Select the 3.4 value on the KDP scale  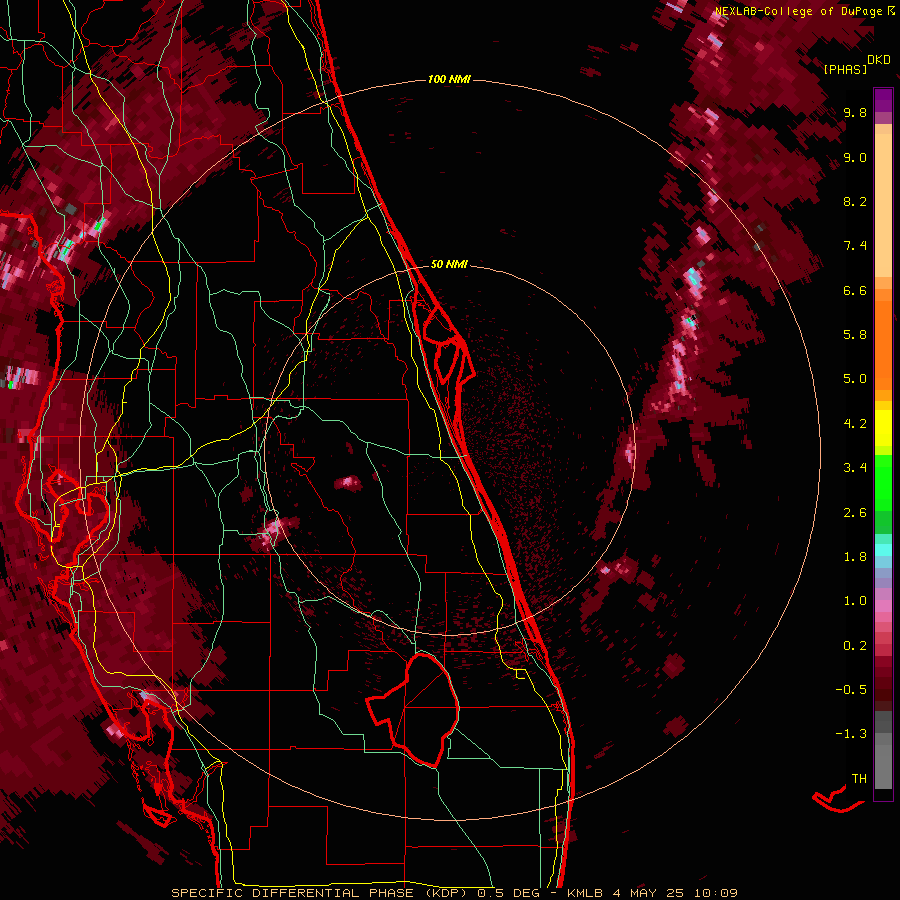coord(855,468)
